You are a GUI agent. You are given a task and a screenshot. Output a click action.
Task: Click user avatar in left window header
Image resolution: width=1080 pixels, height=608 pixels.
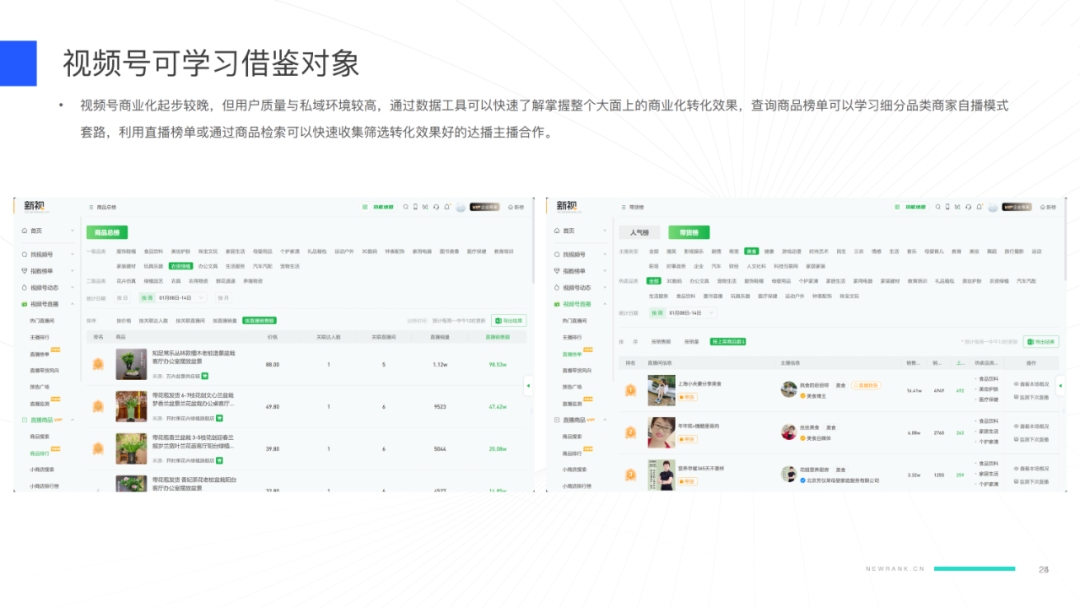pos(460,207)
